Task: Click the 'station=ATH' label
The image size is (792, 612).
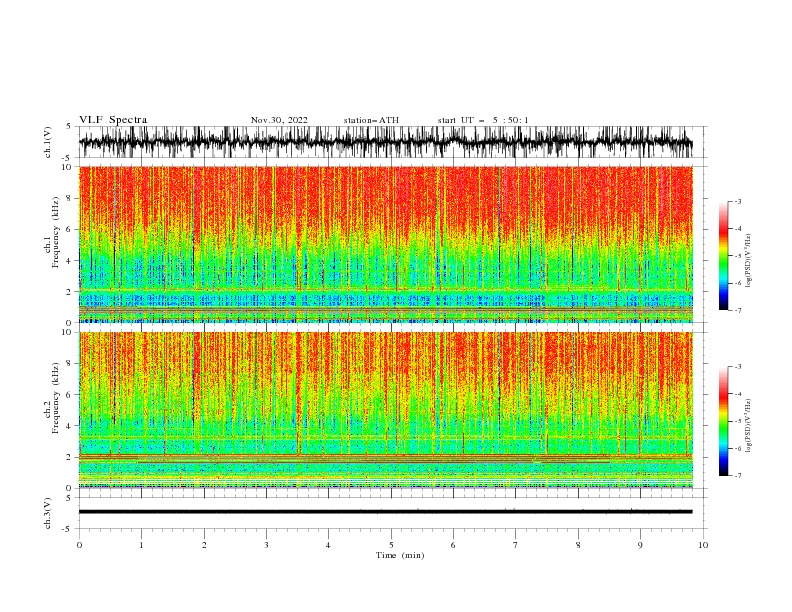Action: [371, 120]
